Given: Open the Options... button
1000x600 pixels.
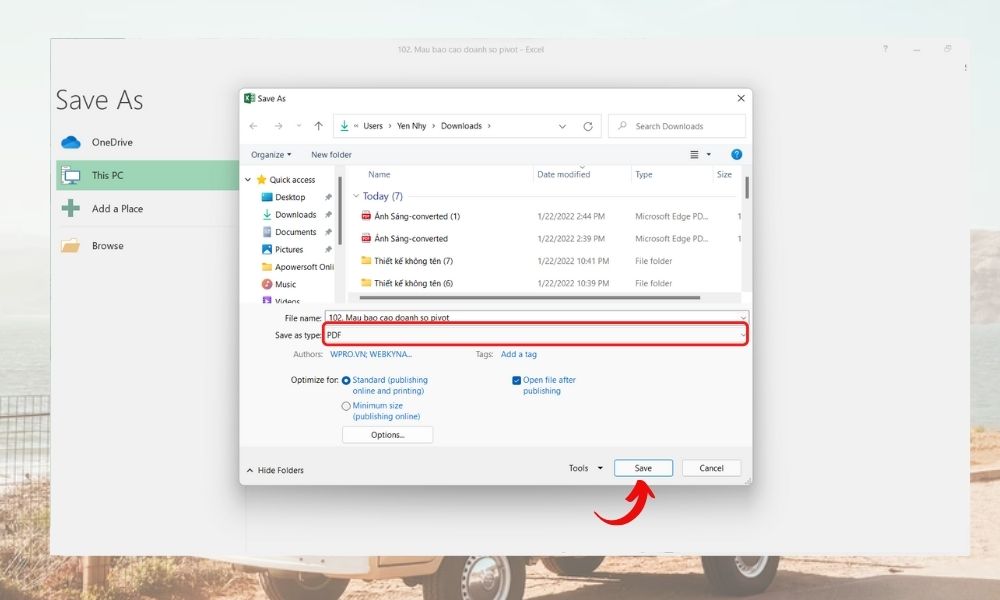Looking at the screenshot, I should 388,435.
